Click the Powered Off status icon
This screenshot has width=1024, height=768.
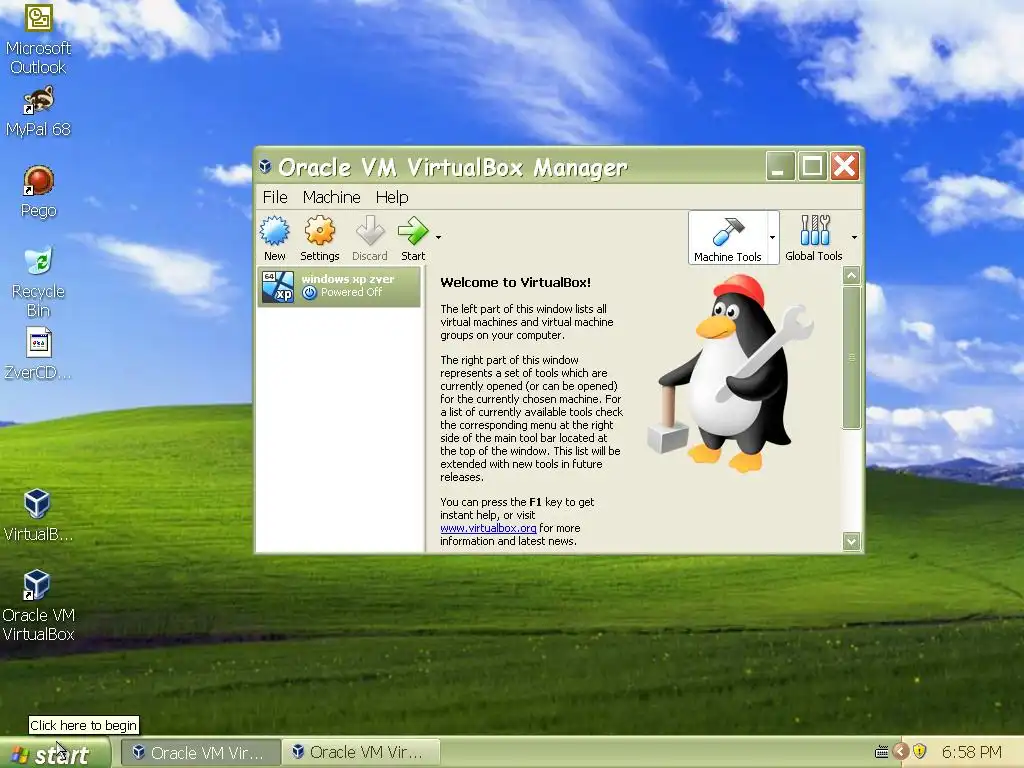coord(310,293)
